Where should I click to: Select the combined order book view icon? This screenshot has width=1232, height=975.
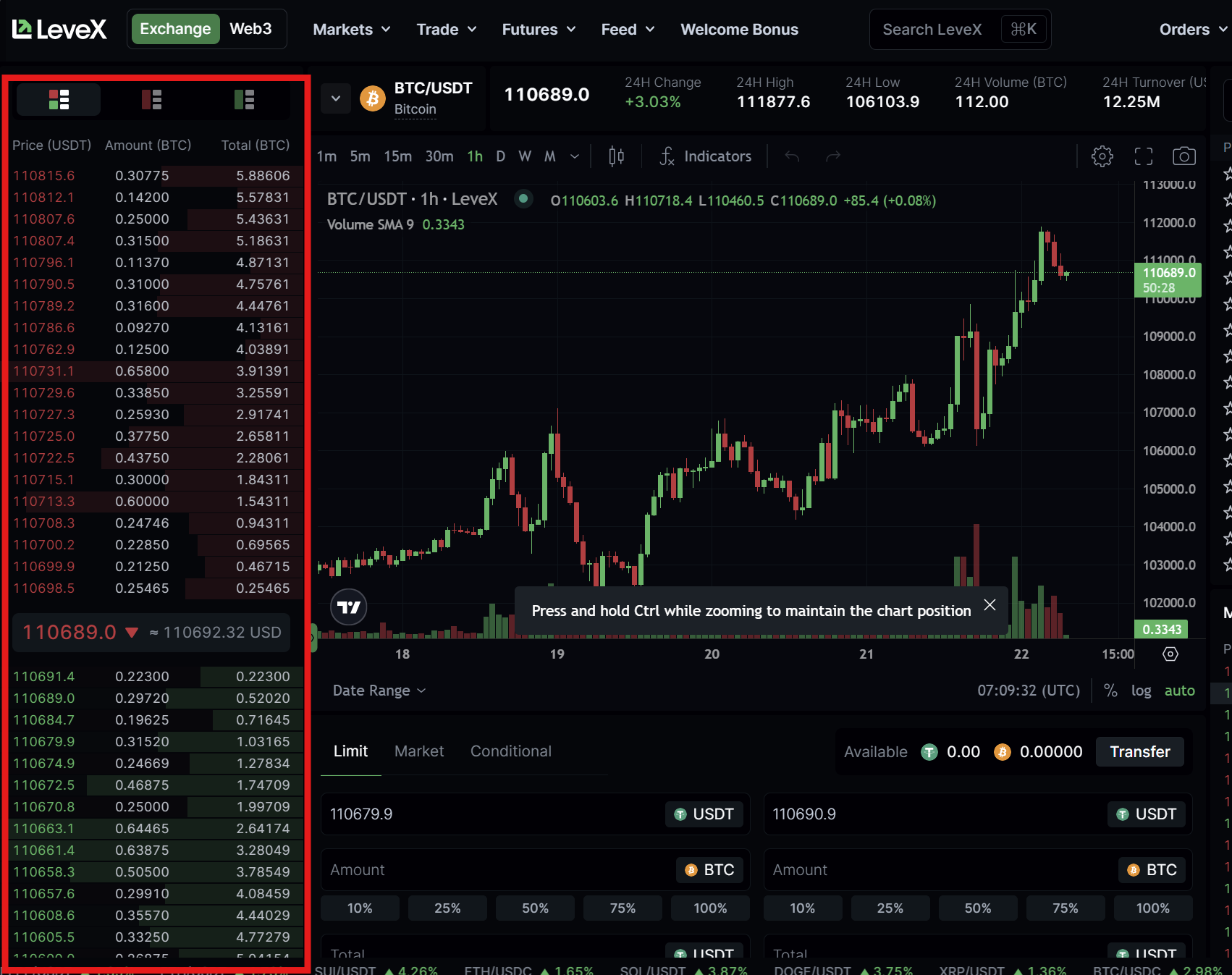pos(59,99)
